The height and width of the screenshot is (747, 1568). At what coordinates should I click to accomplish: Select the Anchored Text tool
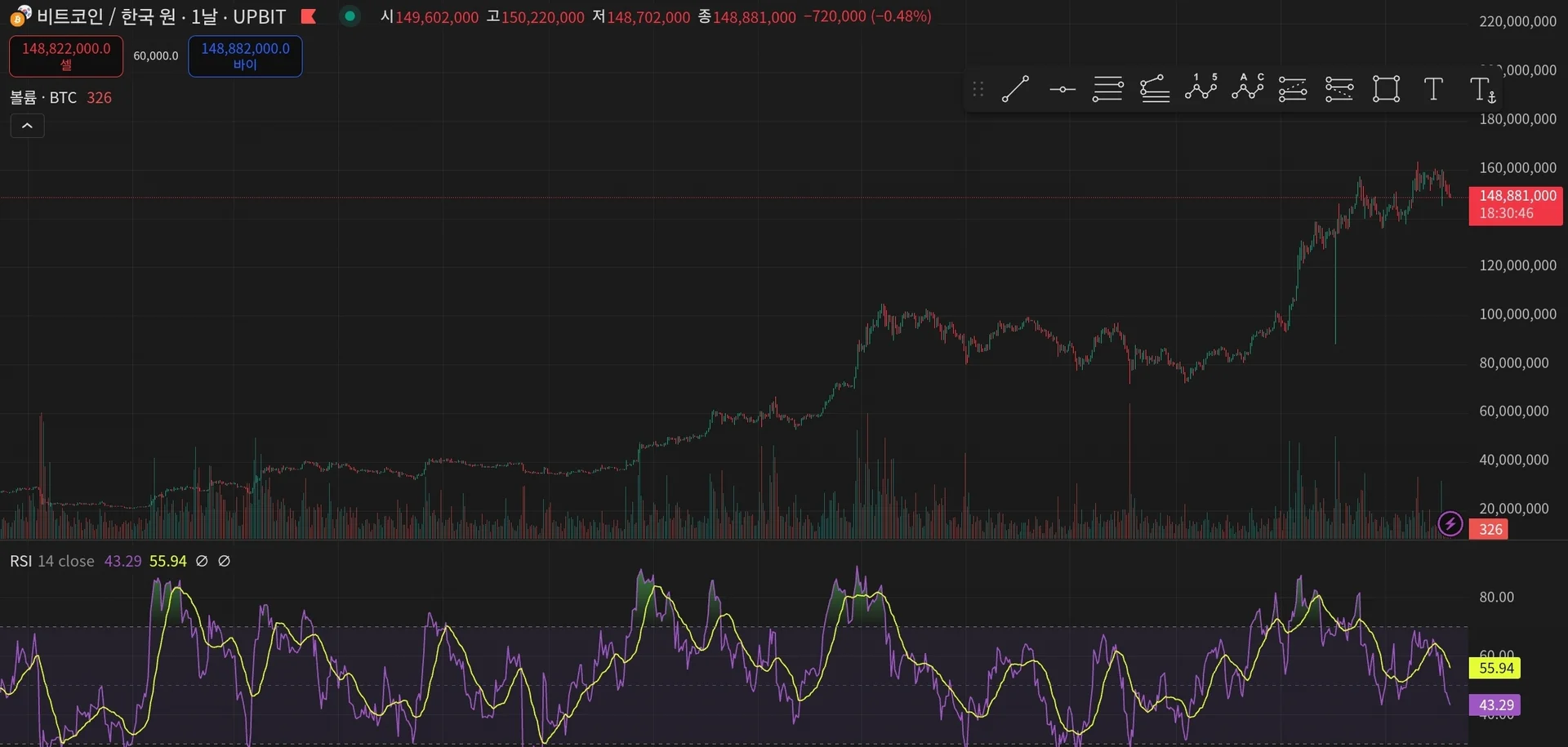pyautogui.click(x=1482, y=90)
